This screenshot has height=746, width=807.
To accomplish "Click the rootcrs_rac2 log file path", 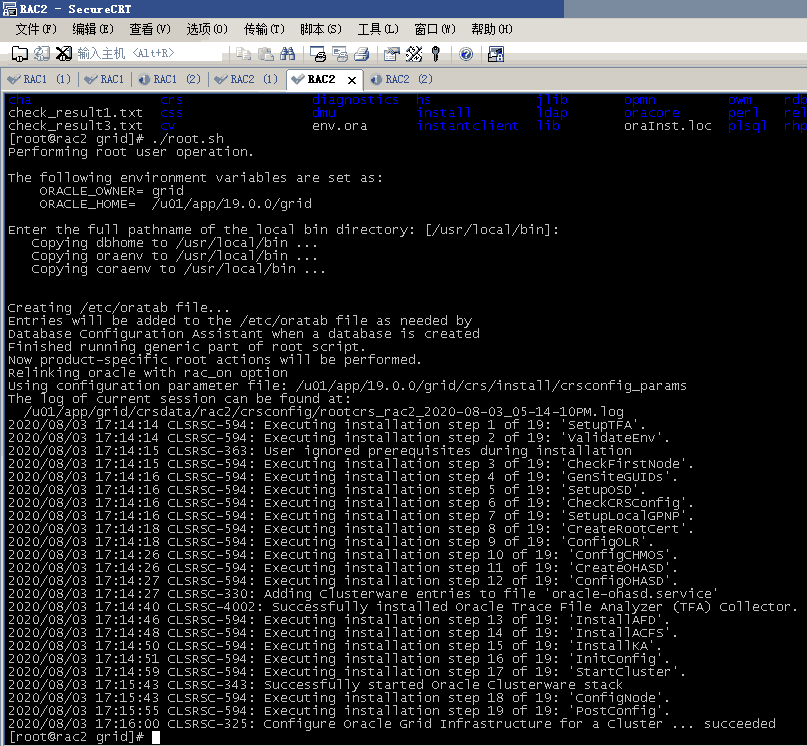I will click(324, 412).
